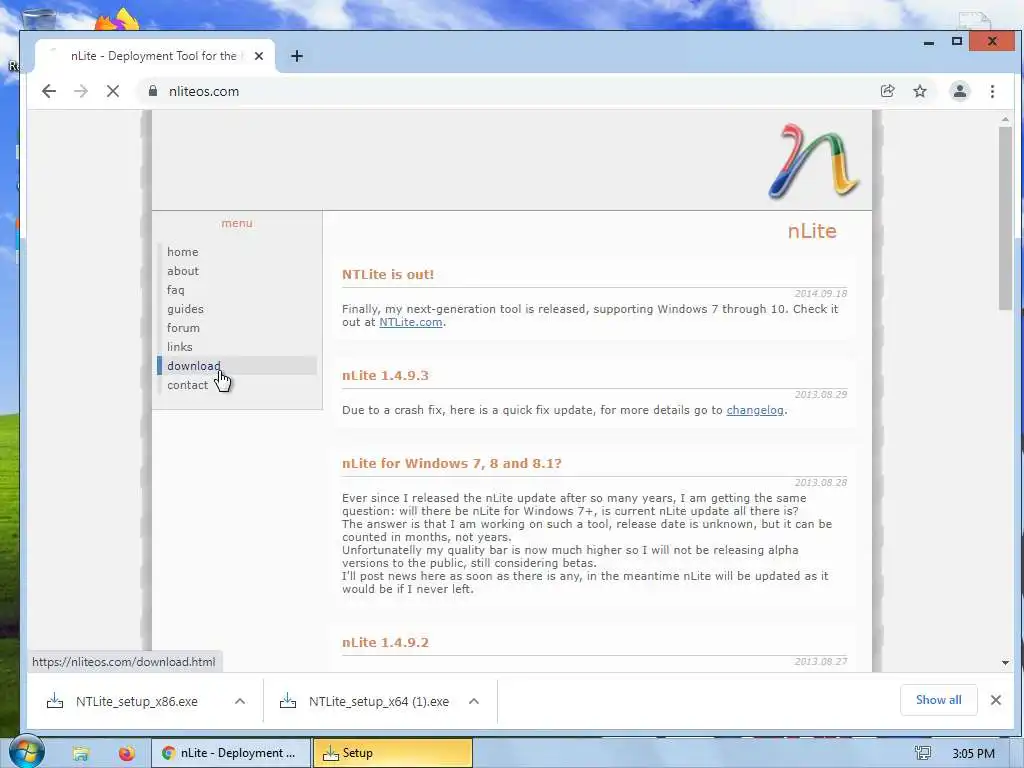Open a new browser tab
Screen dimensions: 1024x768
click(296, 56)
